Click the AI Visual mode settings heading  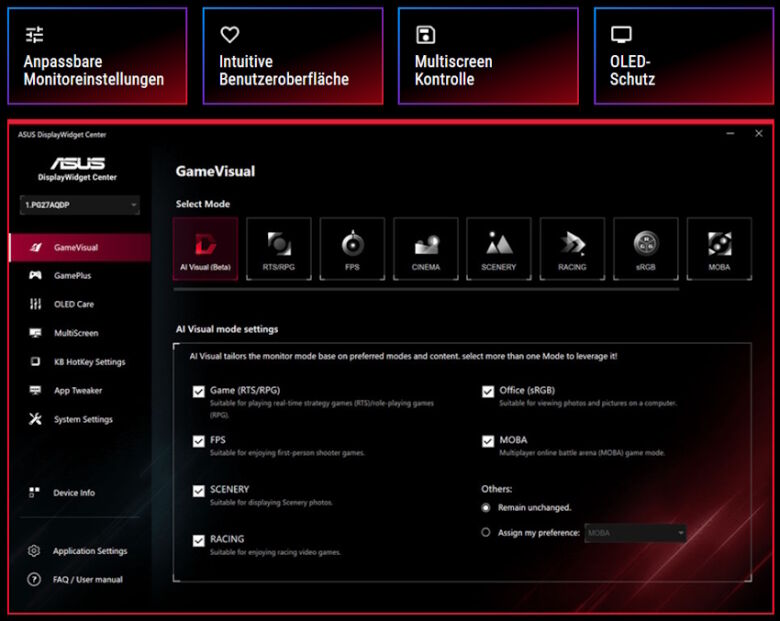pos(227,329)
